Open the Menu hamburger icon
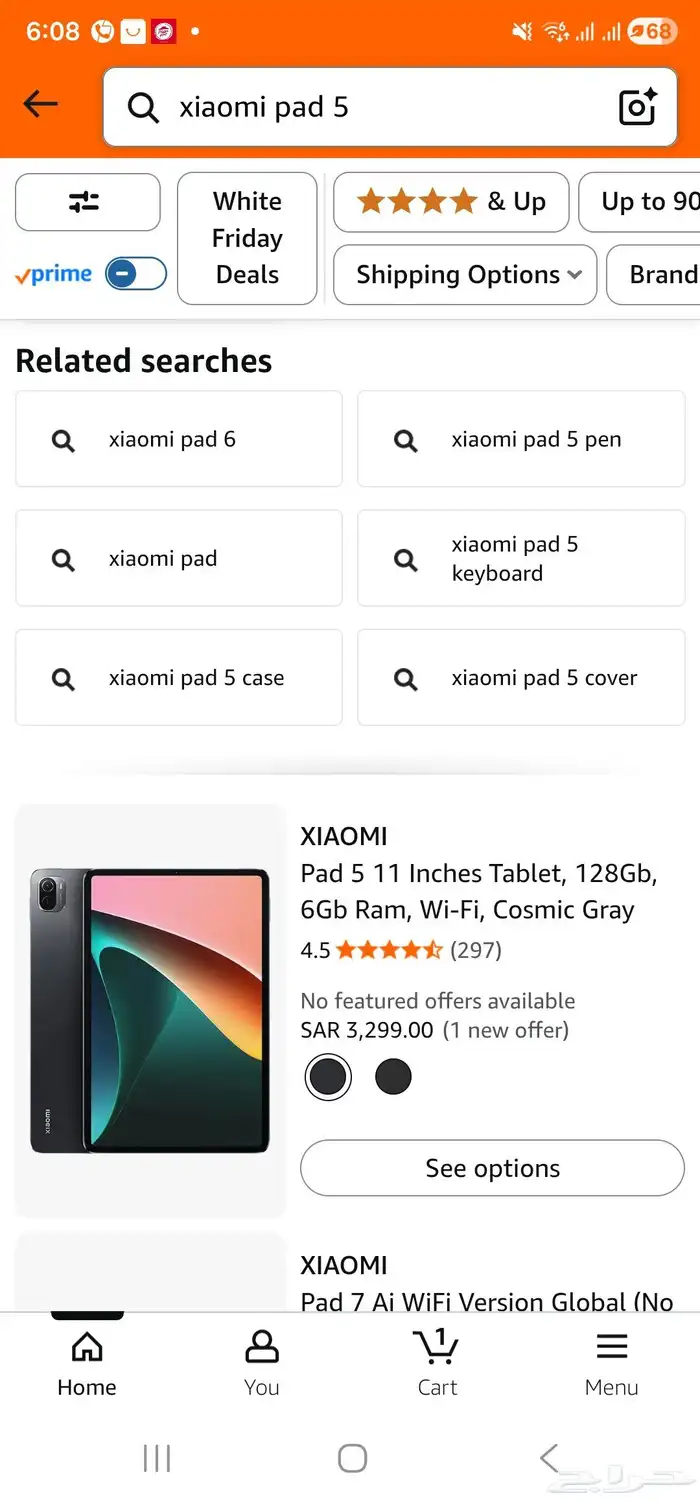The image size is (700, 1501). (611, 1346)
